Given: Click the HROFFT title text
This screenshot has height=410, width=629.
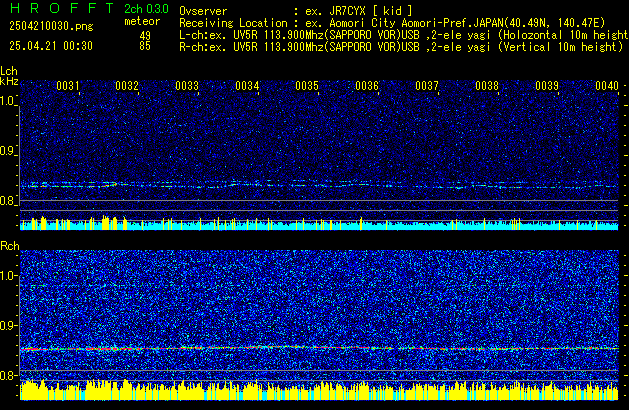Looking at the screenshot, I should coord(61,8).
